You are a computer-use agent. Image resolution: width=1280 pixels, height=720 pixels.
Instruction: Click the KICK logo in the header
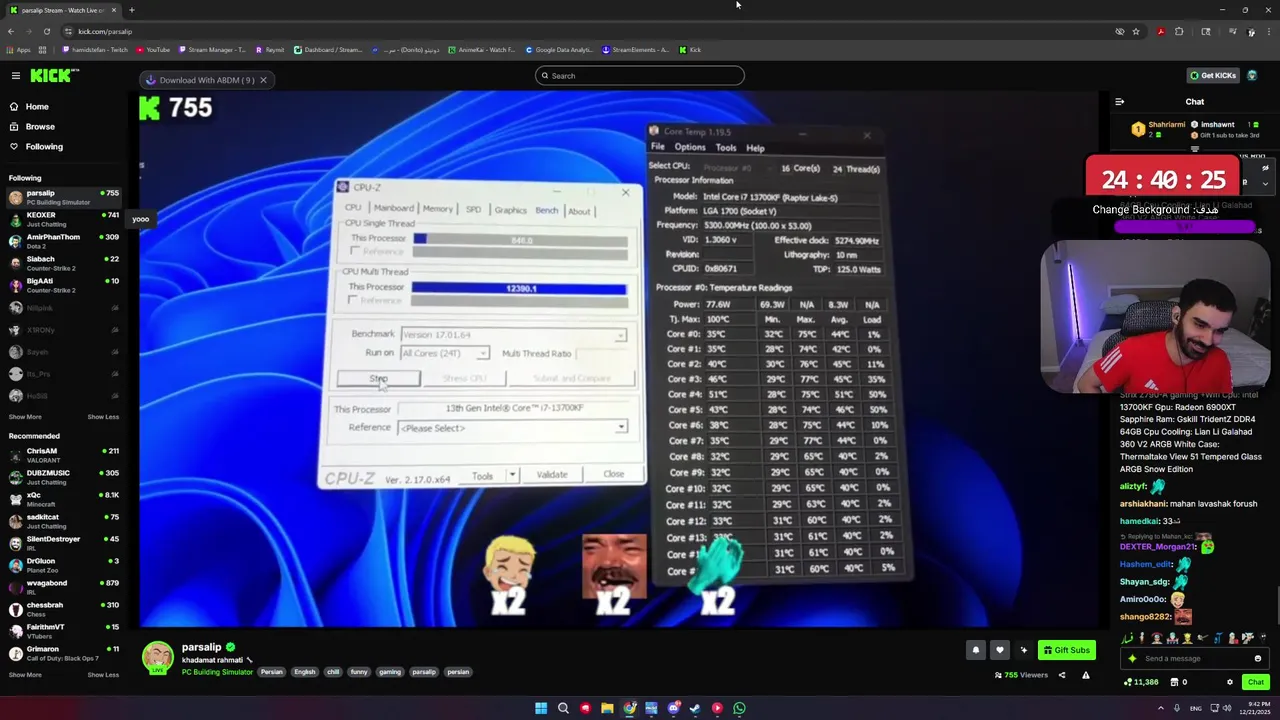50,76
